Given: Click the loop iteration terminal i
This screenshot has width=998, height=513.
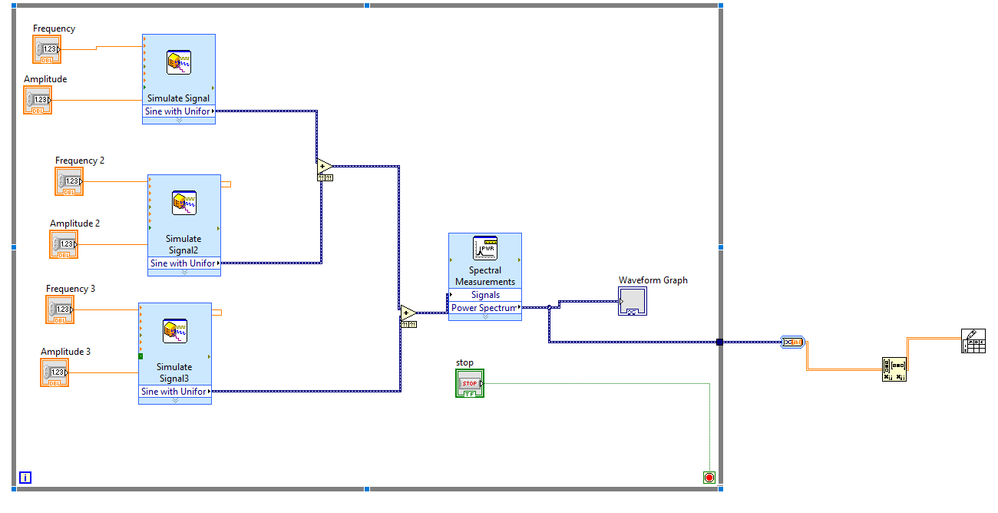Looking at the screenshot, I should click(25, 477).
